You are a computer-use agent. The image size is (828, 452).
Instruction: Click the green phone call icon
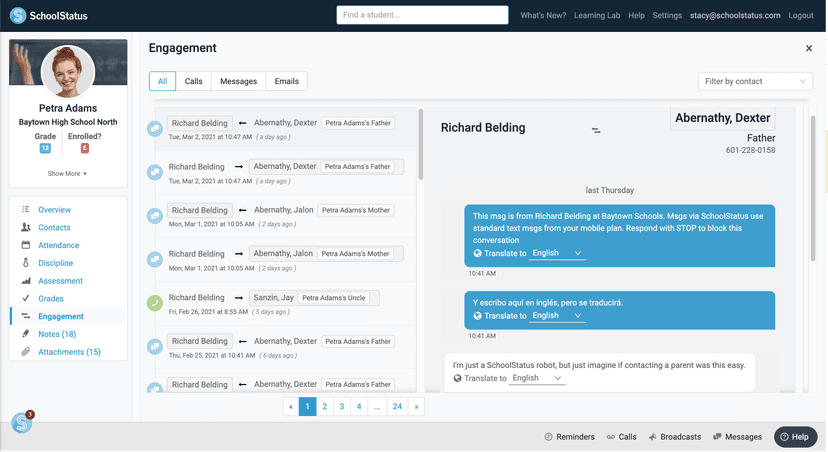coord(155,303)
